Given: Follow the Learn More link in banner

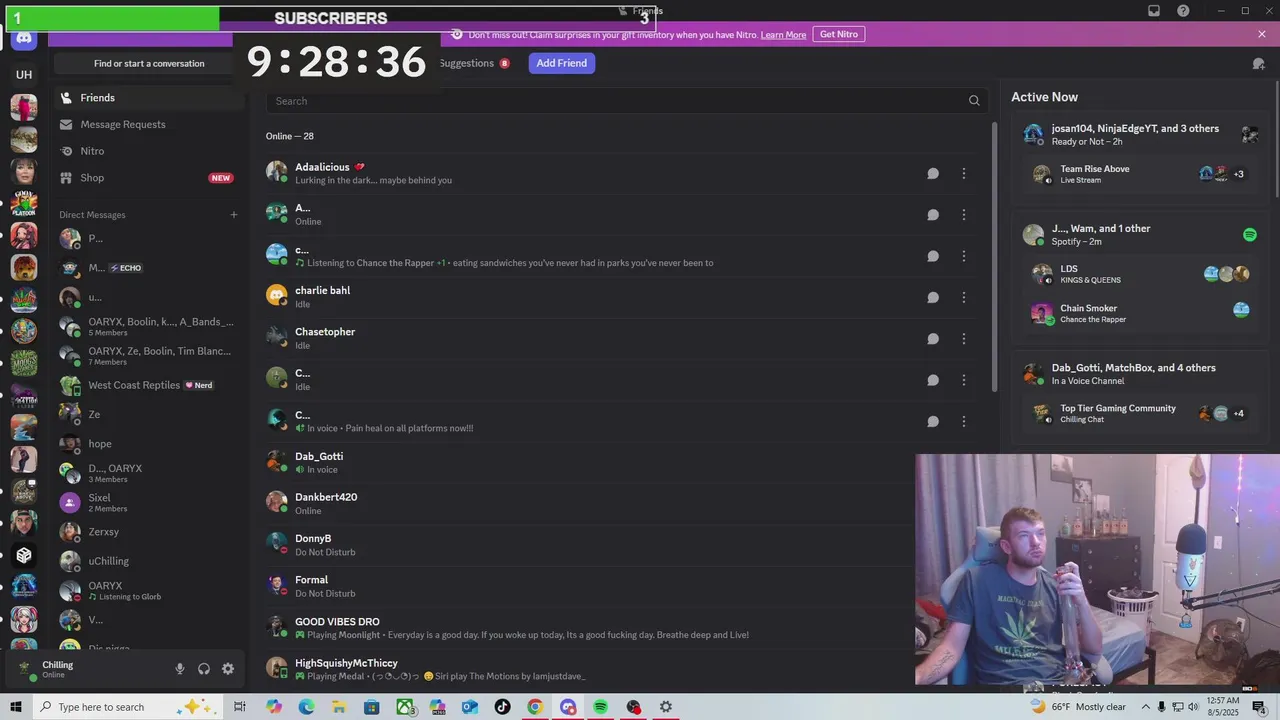Looking at the screenshot, I should 783,35.
